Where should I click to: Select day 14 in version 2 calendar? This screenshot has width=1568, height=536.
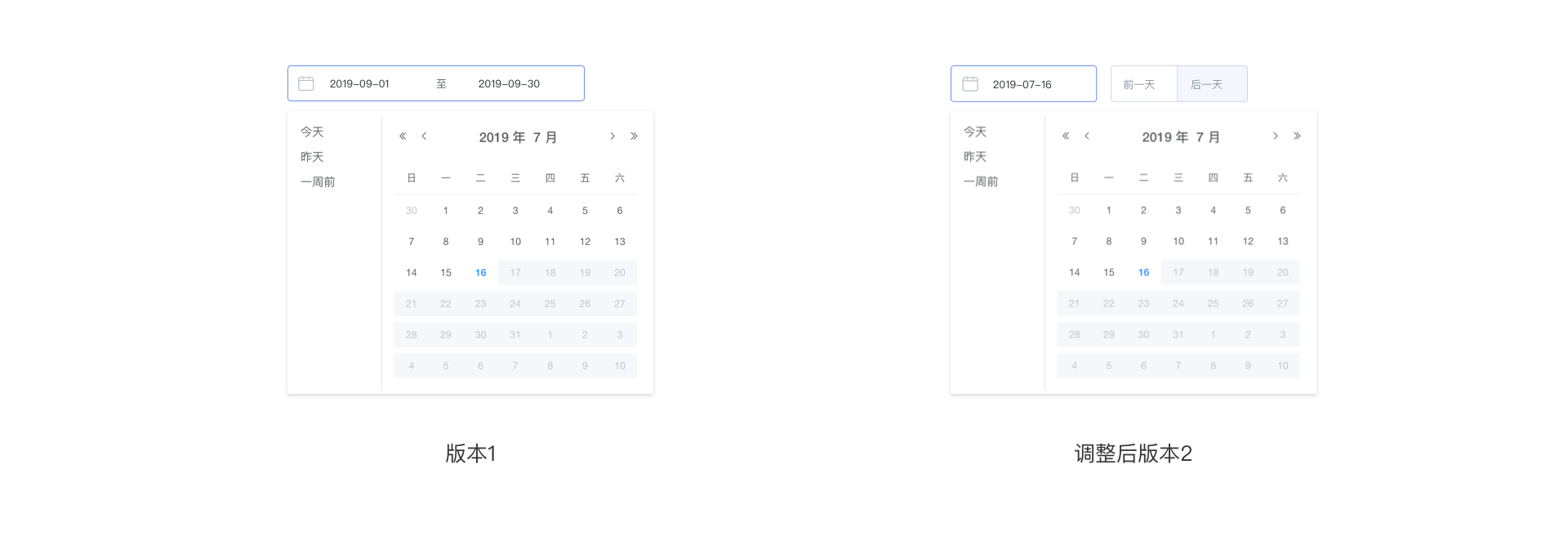1074,273
